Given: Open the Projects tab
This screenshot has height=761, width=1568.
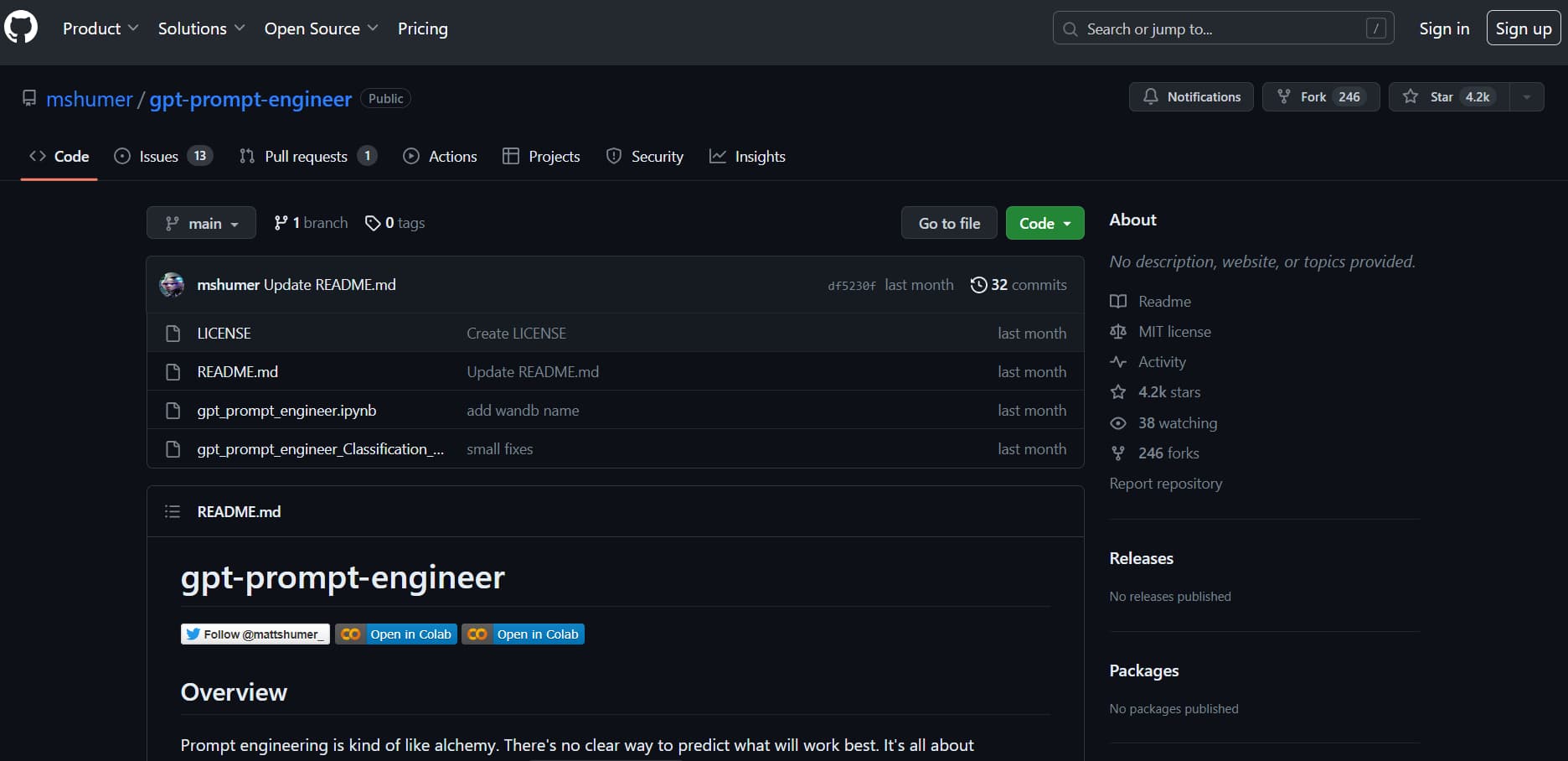Looking at the screenshot, I should (x=541, y=156).
